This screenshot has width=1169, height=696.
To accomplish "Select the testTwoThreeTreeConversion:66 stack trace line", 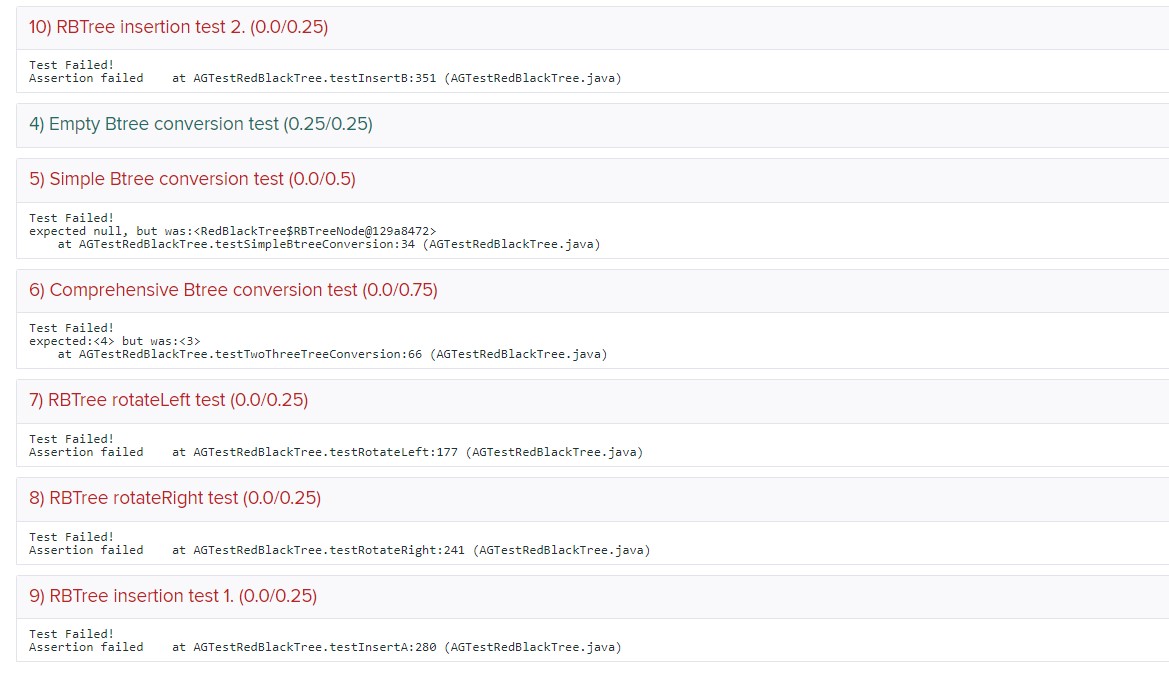I will click(x=332, y=354).
